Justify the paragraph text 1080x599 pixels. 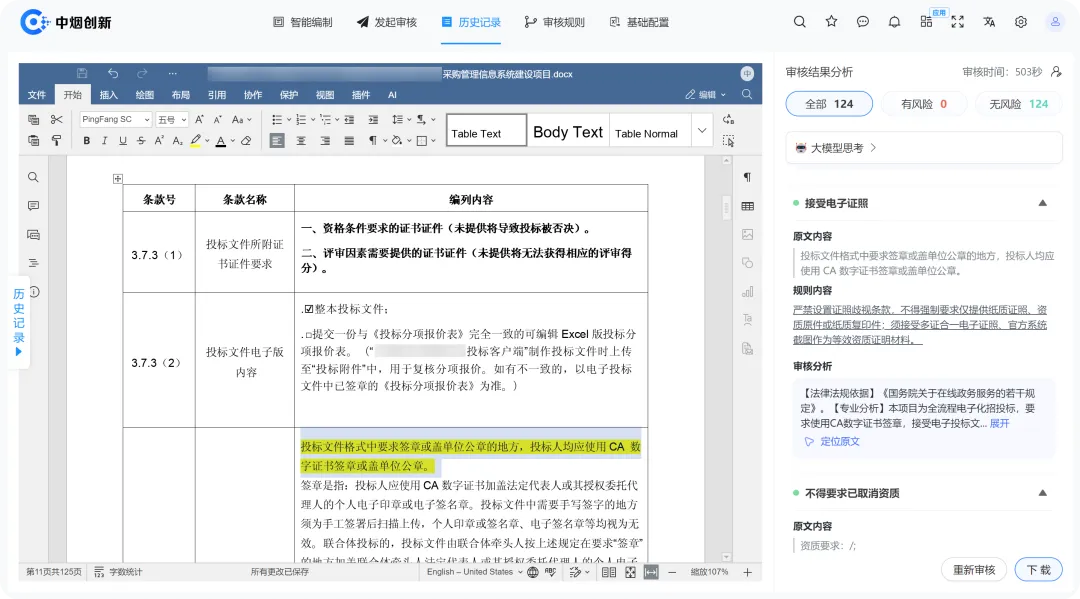[x=349, y=140]
